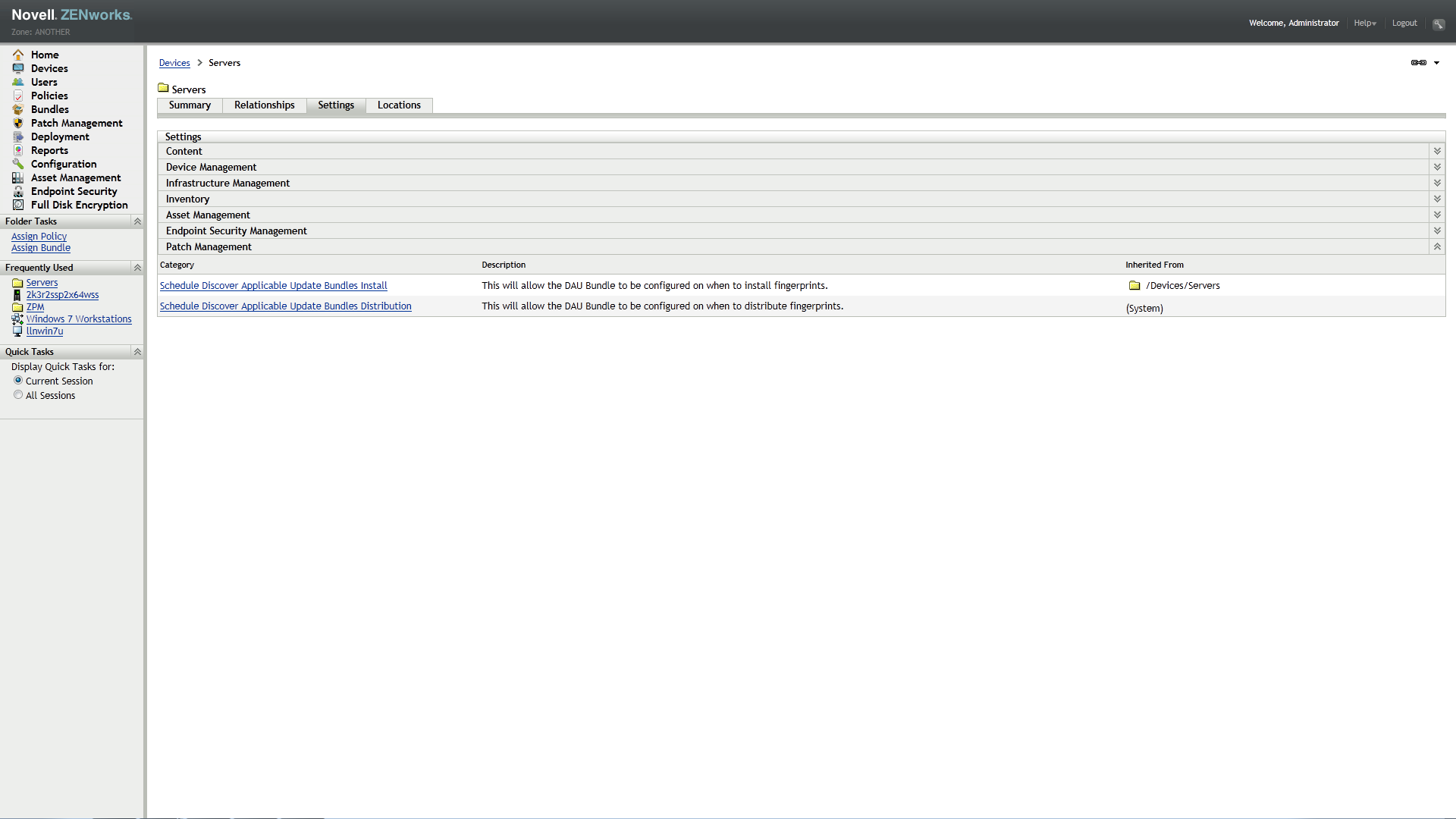This screenshot has width=1456, height=819.
Task: Click the Bundles icon in navigation
Action: click(18, 109)
